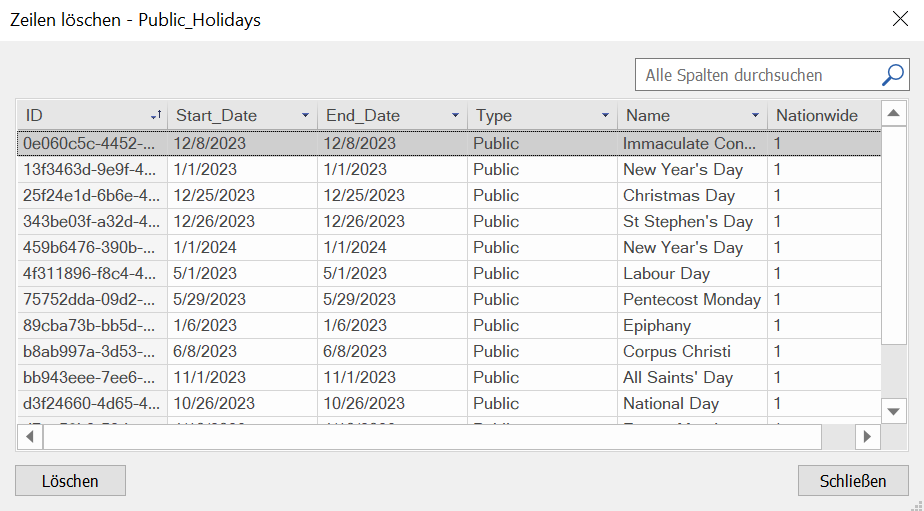Click the vertical scrollbar thumb
The width and height of the screenshot is (924, 511).
(x=894, y=235)
